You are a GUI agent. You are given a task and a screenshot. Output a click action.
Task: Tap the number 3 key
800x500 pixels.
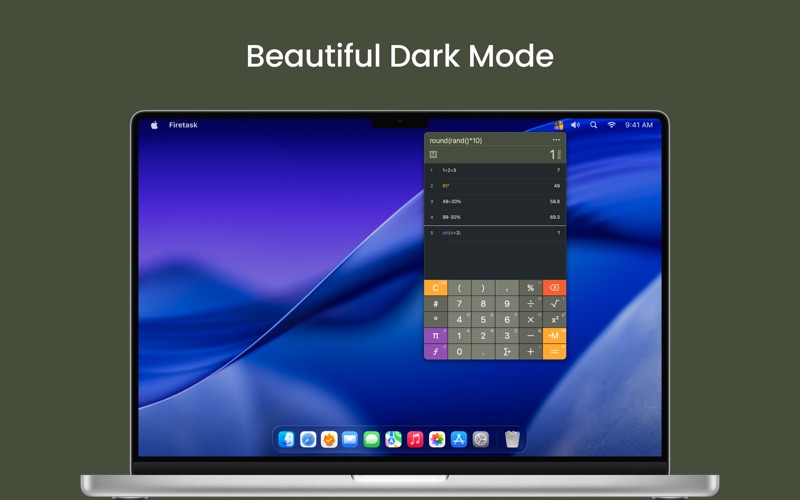click(x=507, y=336)
